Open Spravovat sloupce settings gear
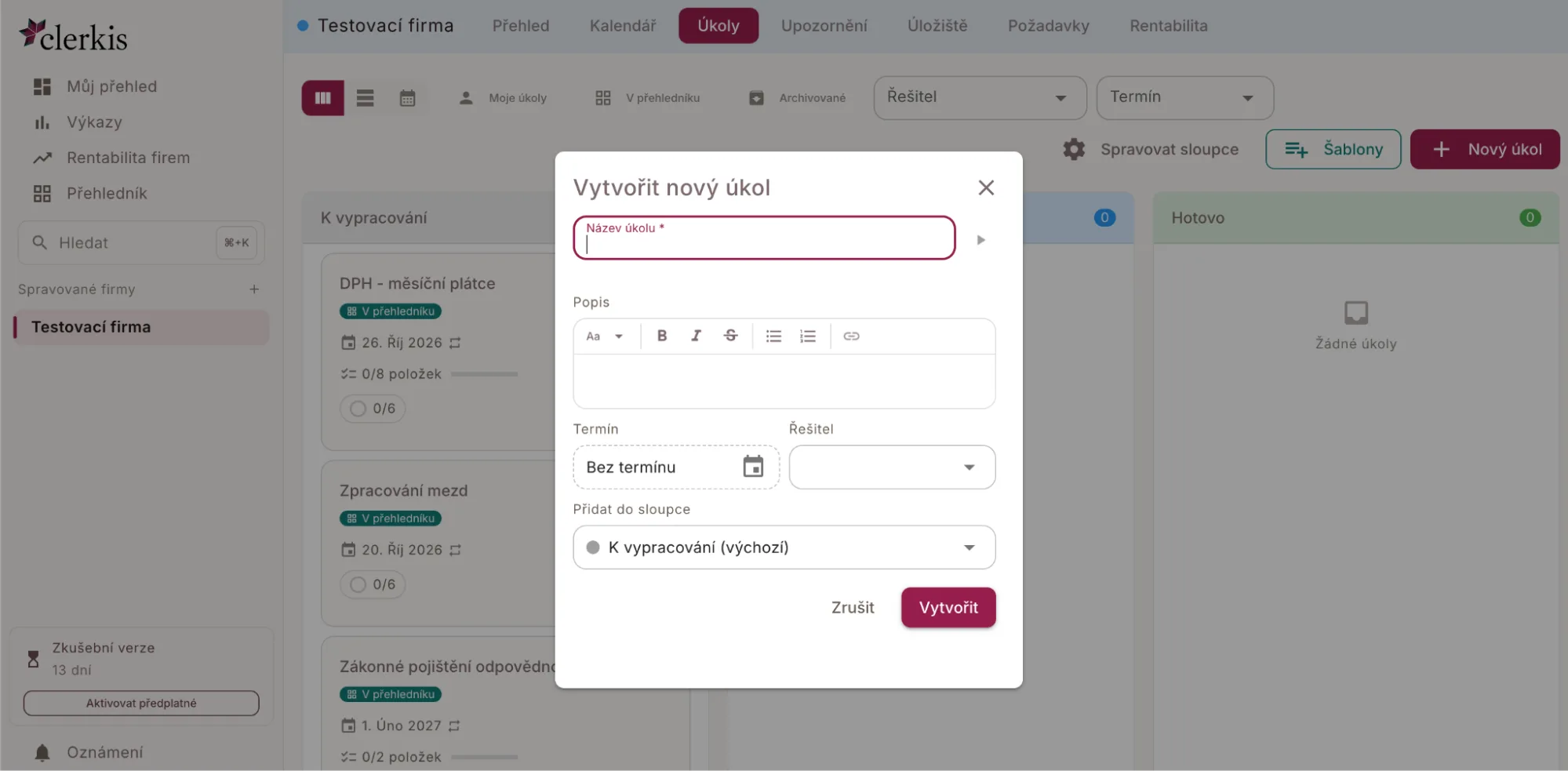Screen dimensions: 1568x771 tap(1073, 149)
